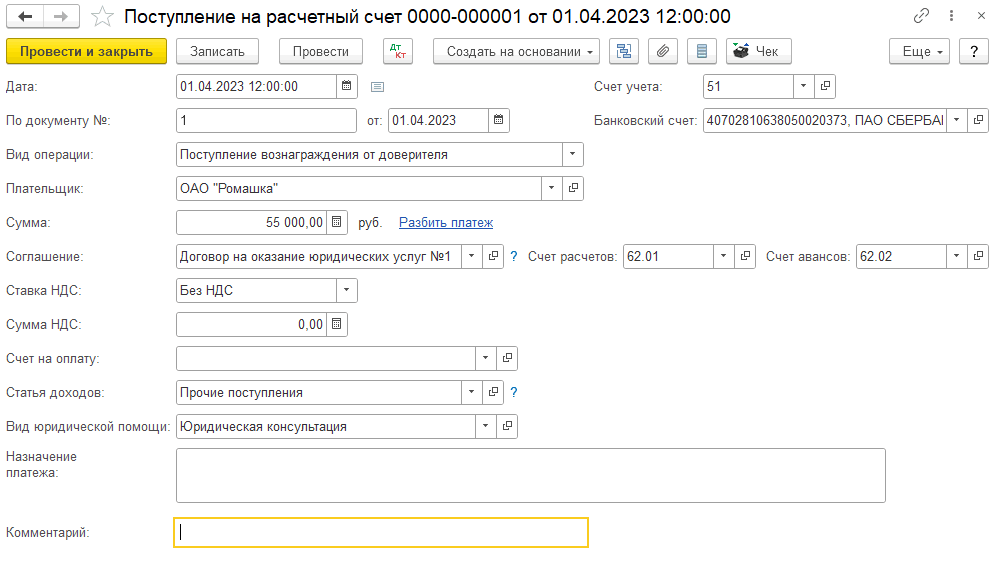Viewport: 1005px width, 574px height.
Task: Open the document structure icon
Action: click(624, 52)
